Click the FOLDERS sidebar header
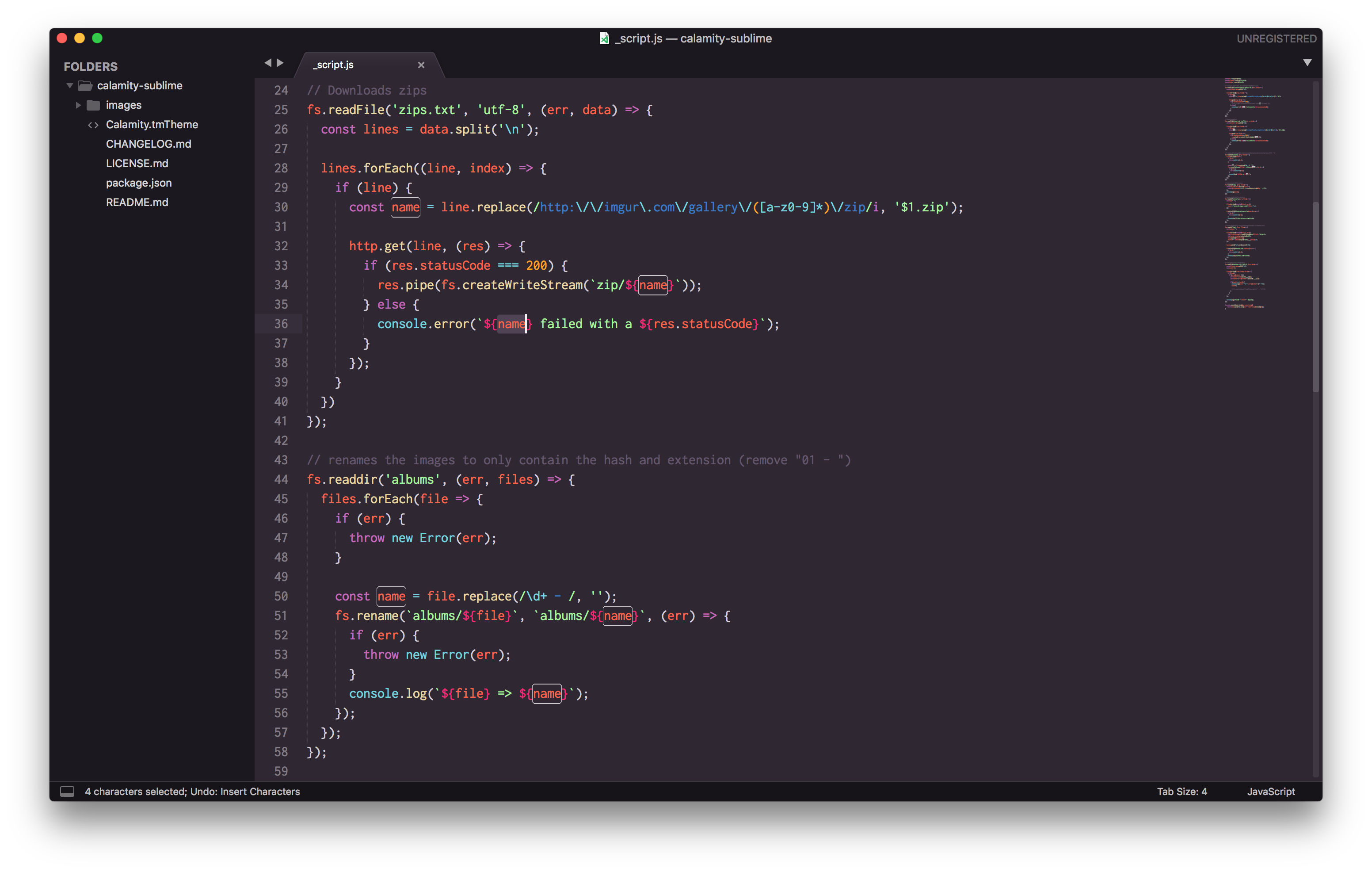Screen dimensions: 1372x872 (91, 66)
